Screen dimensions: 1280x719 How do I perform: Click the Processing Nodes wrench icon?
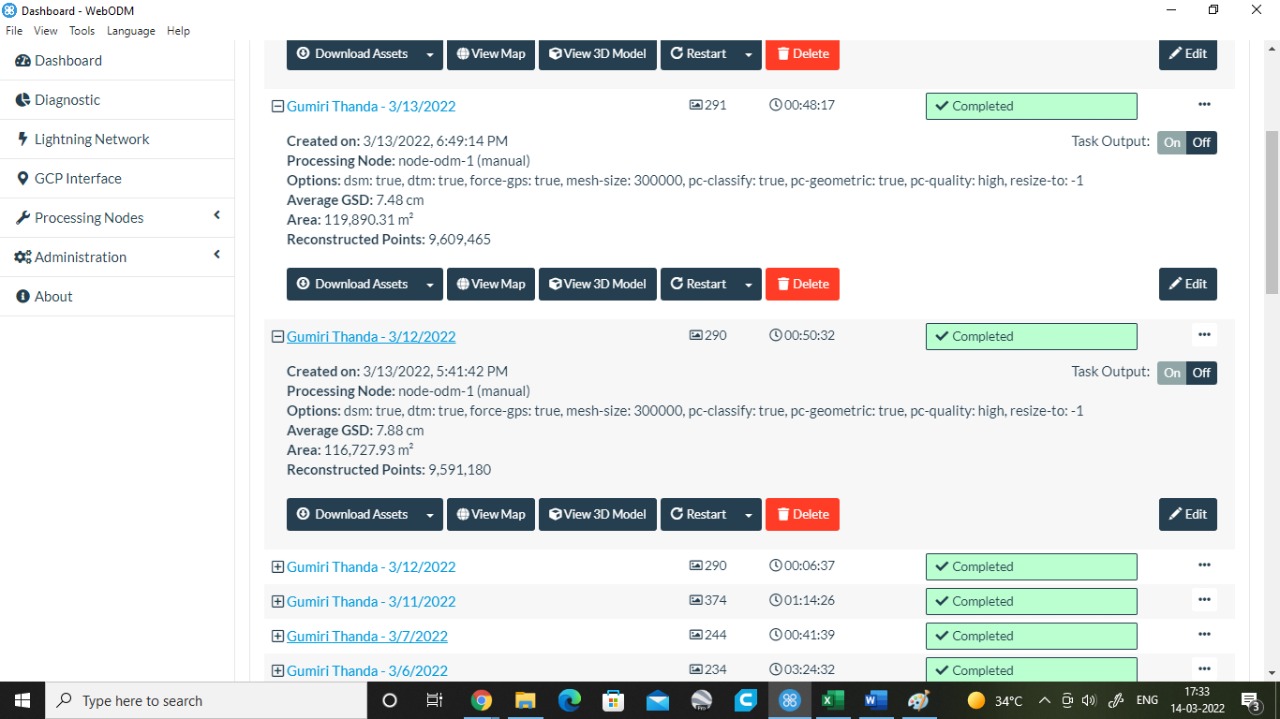(22, 217)
